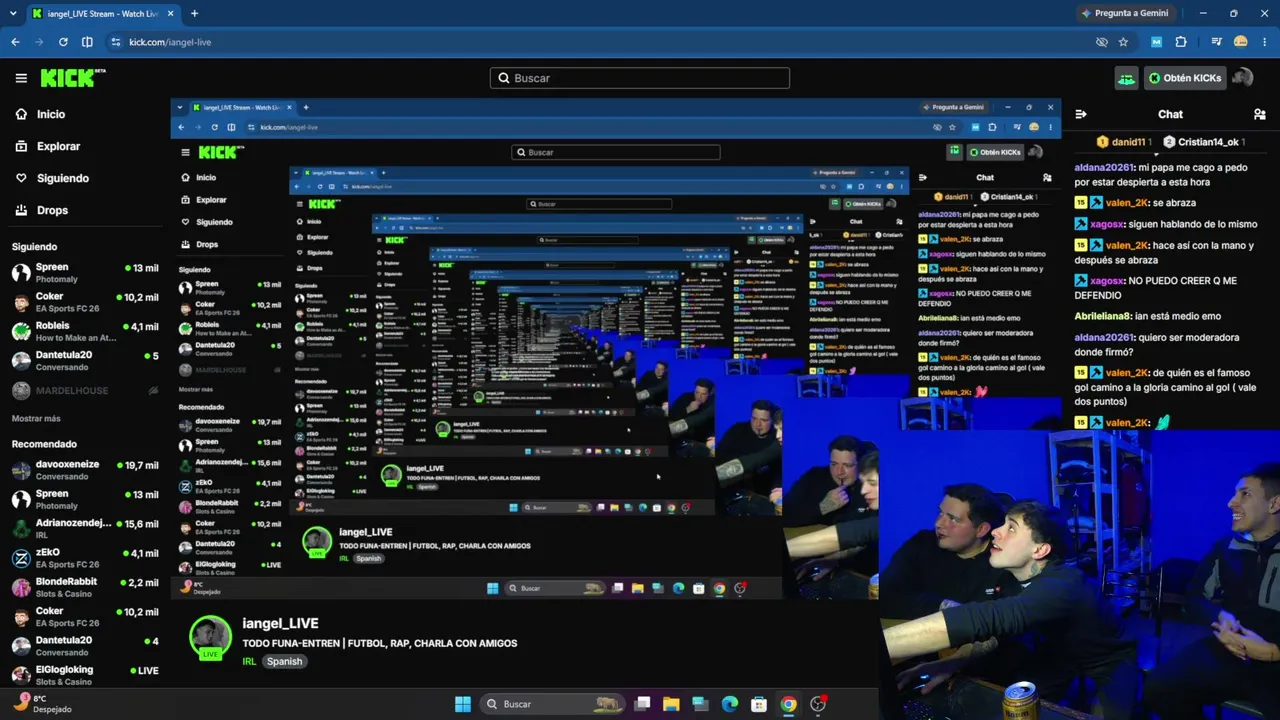The image size is (1280, 720).
Task: Open Task View from the taskbar
Action: point(643,704)
